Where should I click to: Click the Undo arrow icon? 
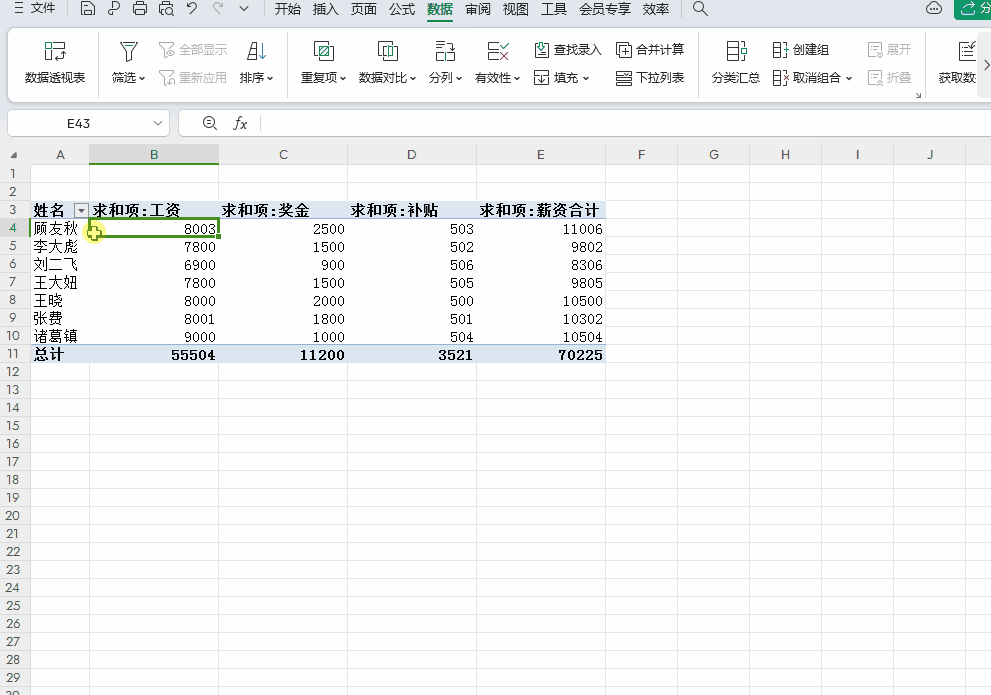tap(190, 9)
